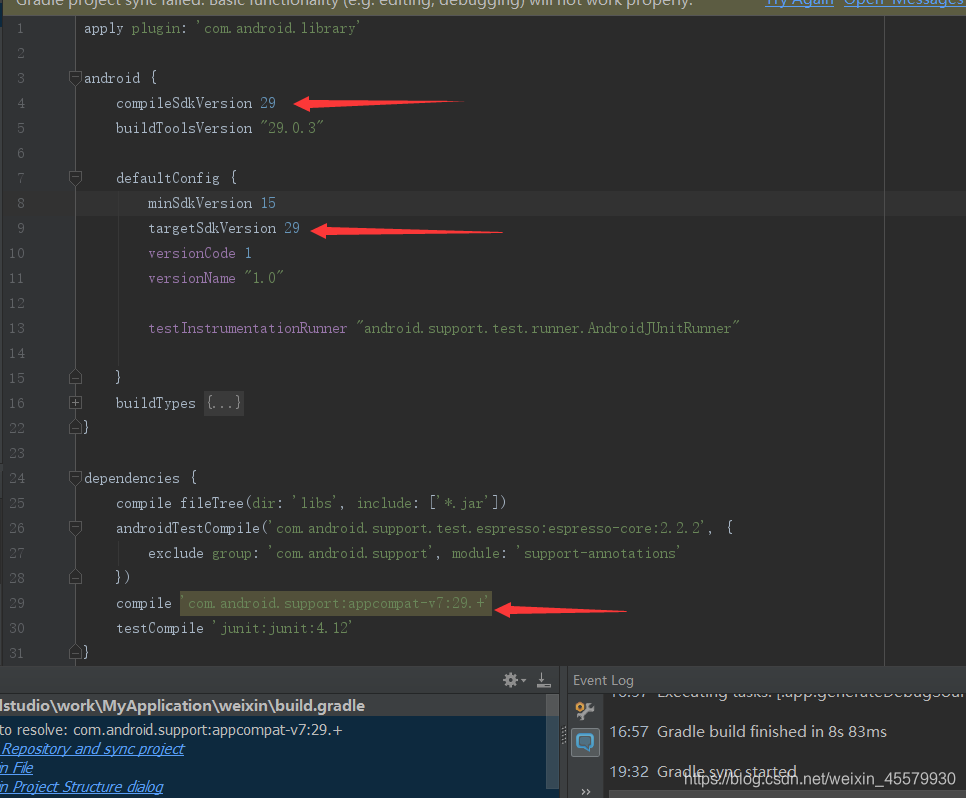Click the 'junit:junit:4.12' string
This screenshot has width=966, height=798.
pyautogui.click(x=282, y=628)
